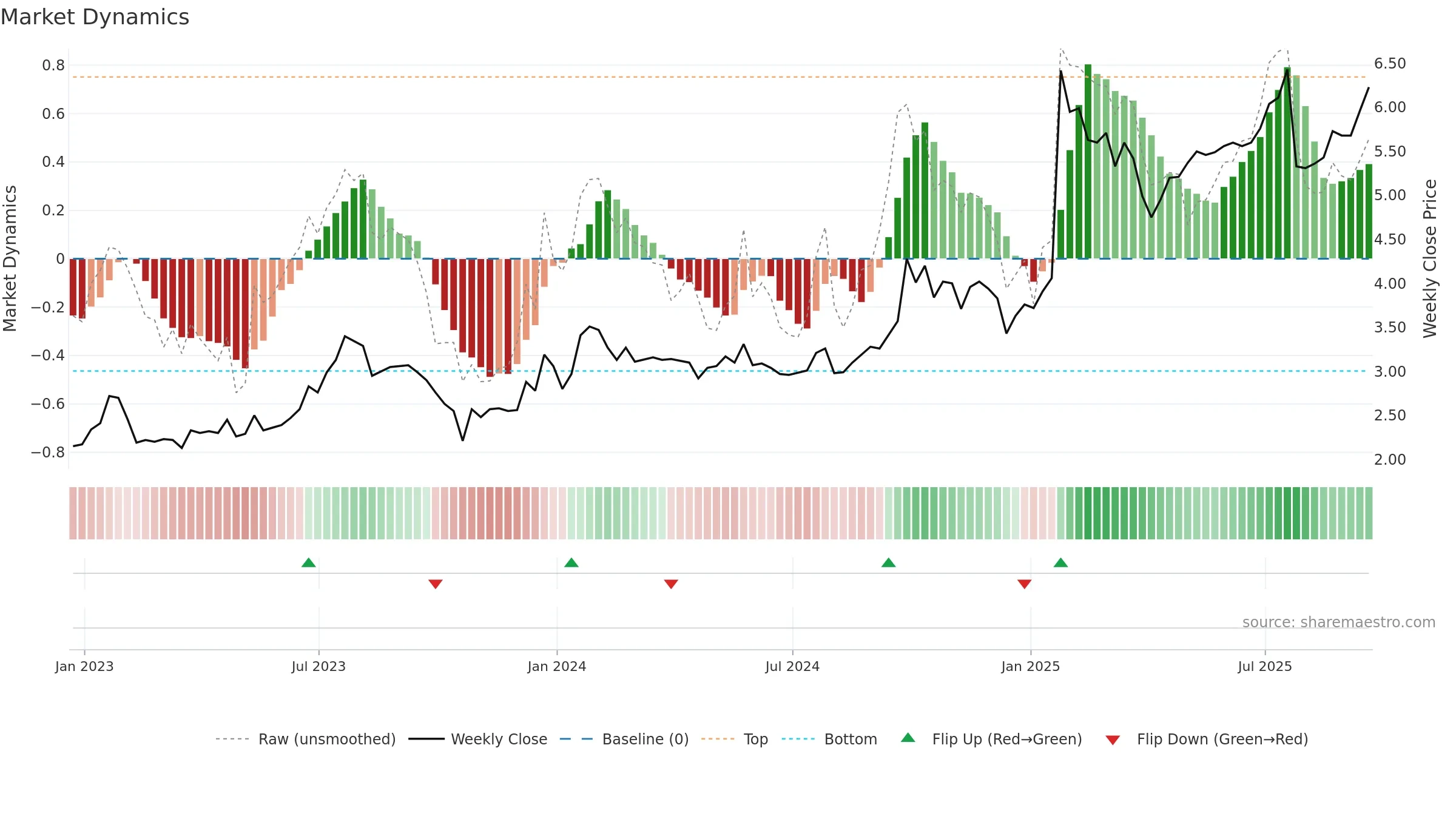Toggle the Baseline (0) legend entry

624,739
